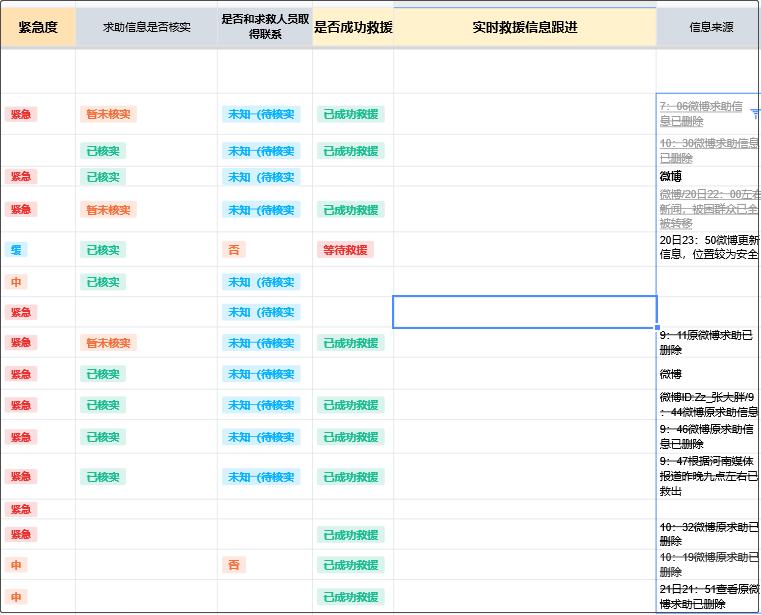761x615 pixels.
Task: Select the 10:32微博原求助已删除 cell
Action: coord(709,534)
